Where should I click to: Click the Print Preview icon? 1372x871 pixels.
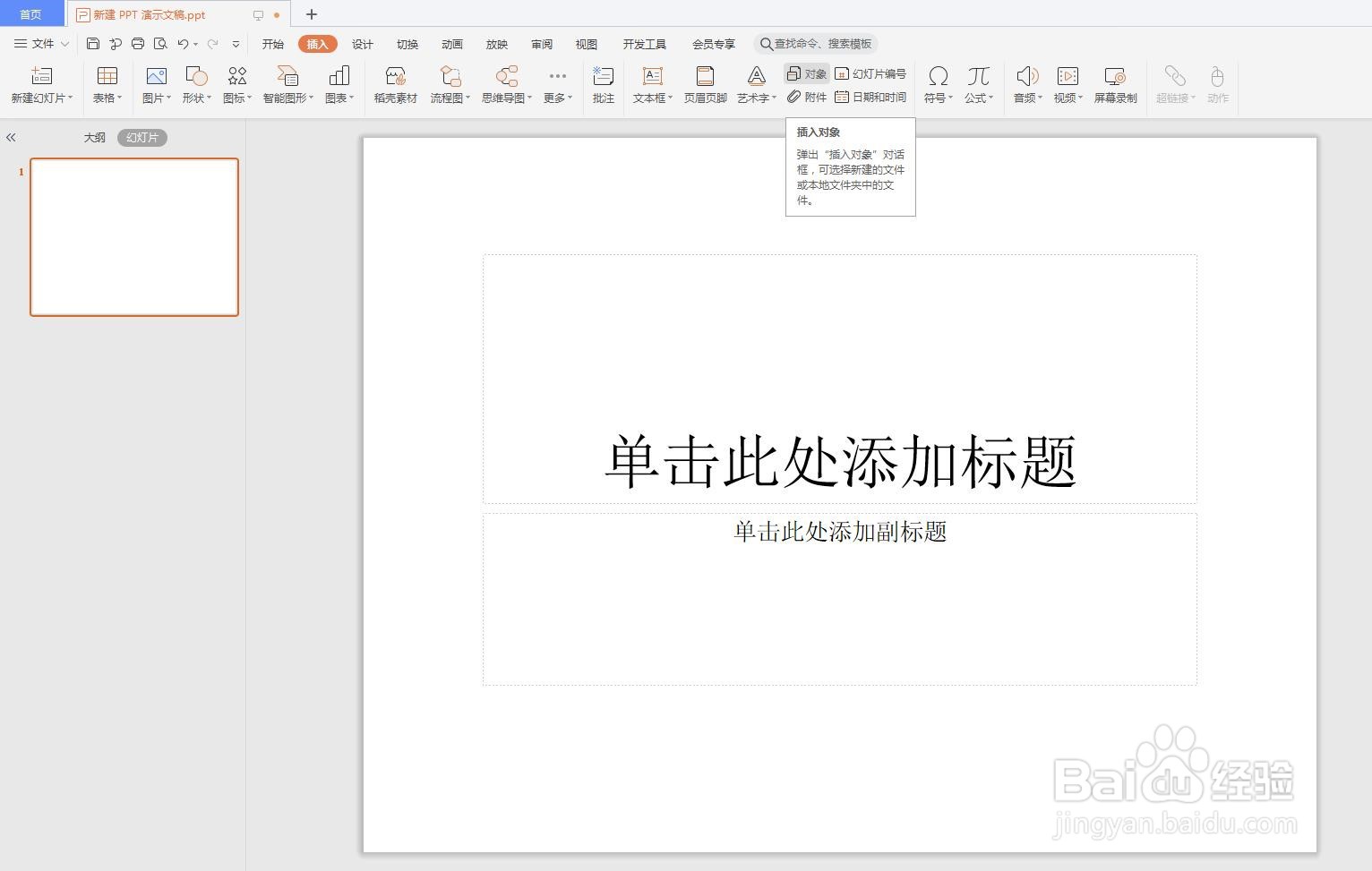160,43
